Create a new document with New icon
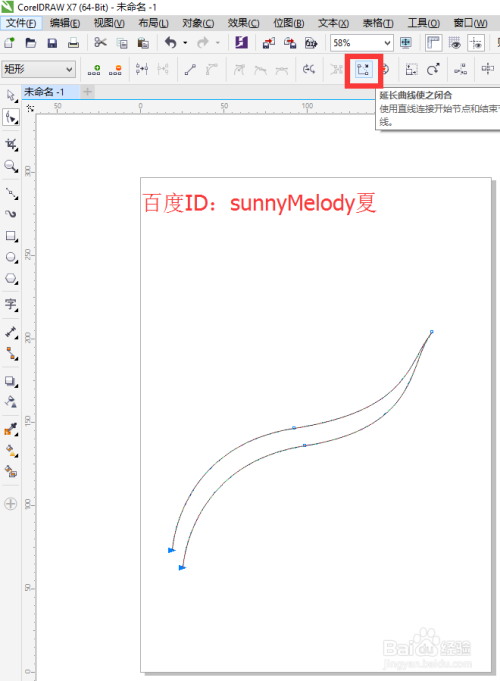The width and height of the screenshot is (500, 681). point(9,43)
